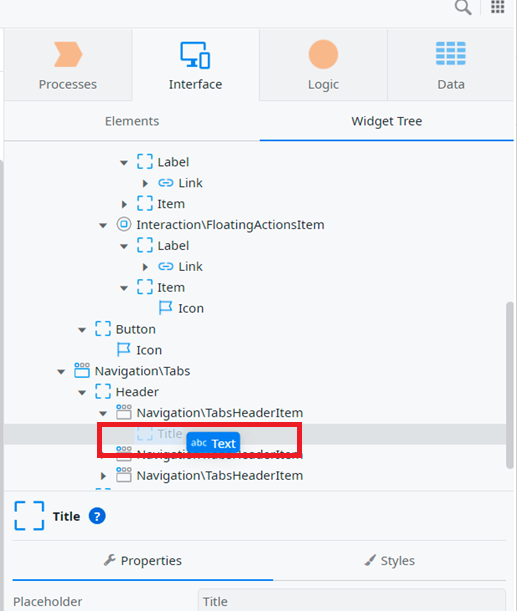Click the Interaction\FloatingActionsItem widget icon
Viewport: 517px width, 611px height.
tap(124, 224)
